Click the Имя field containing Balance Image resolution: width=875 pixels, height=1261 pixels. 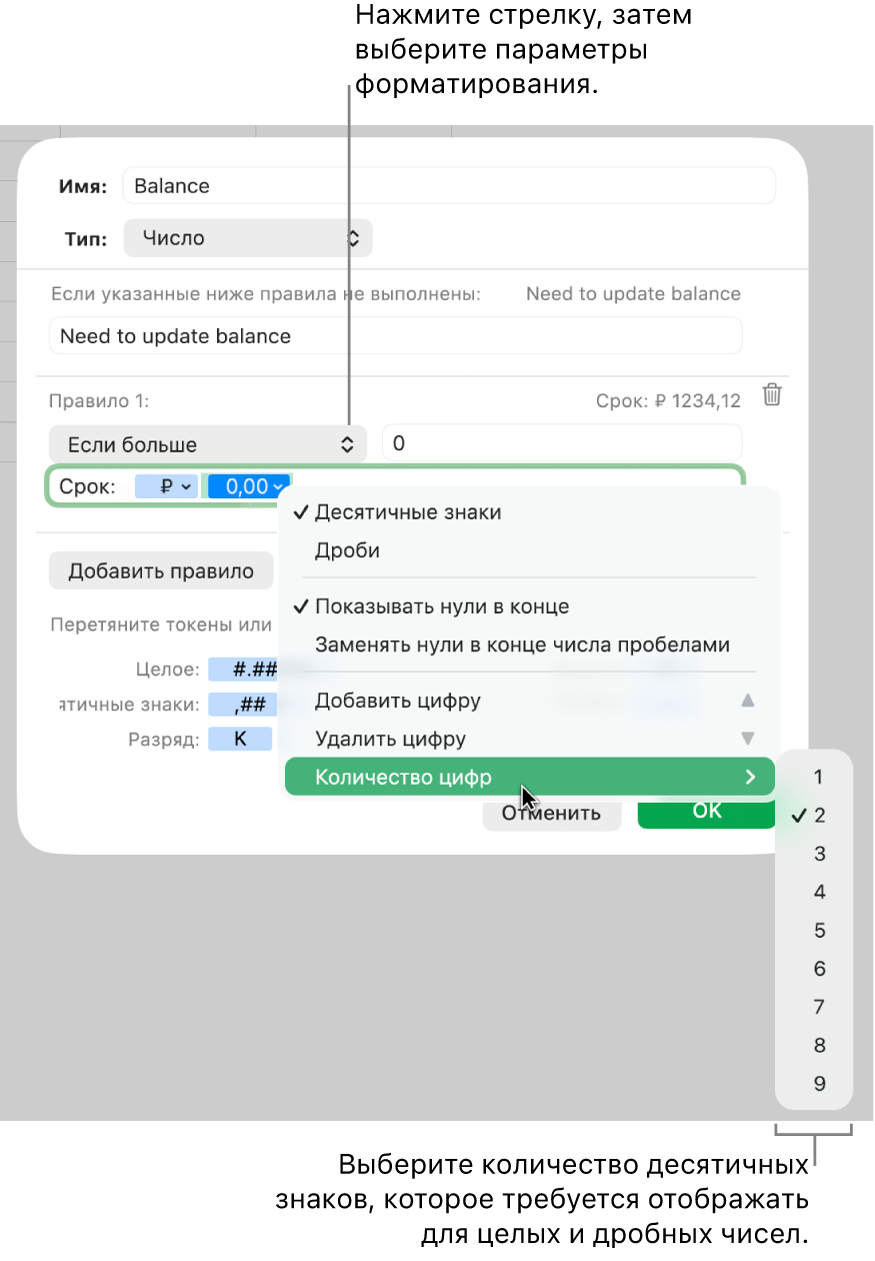(449, 185)
